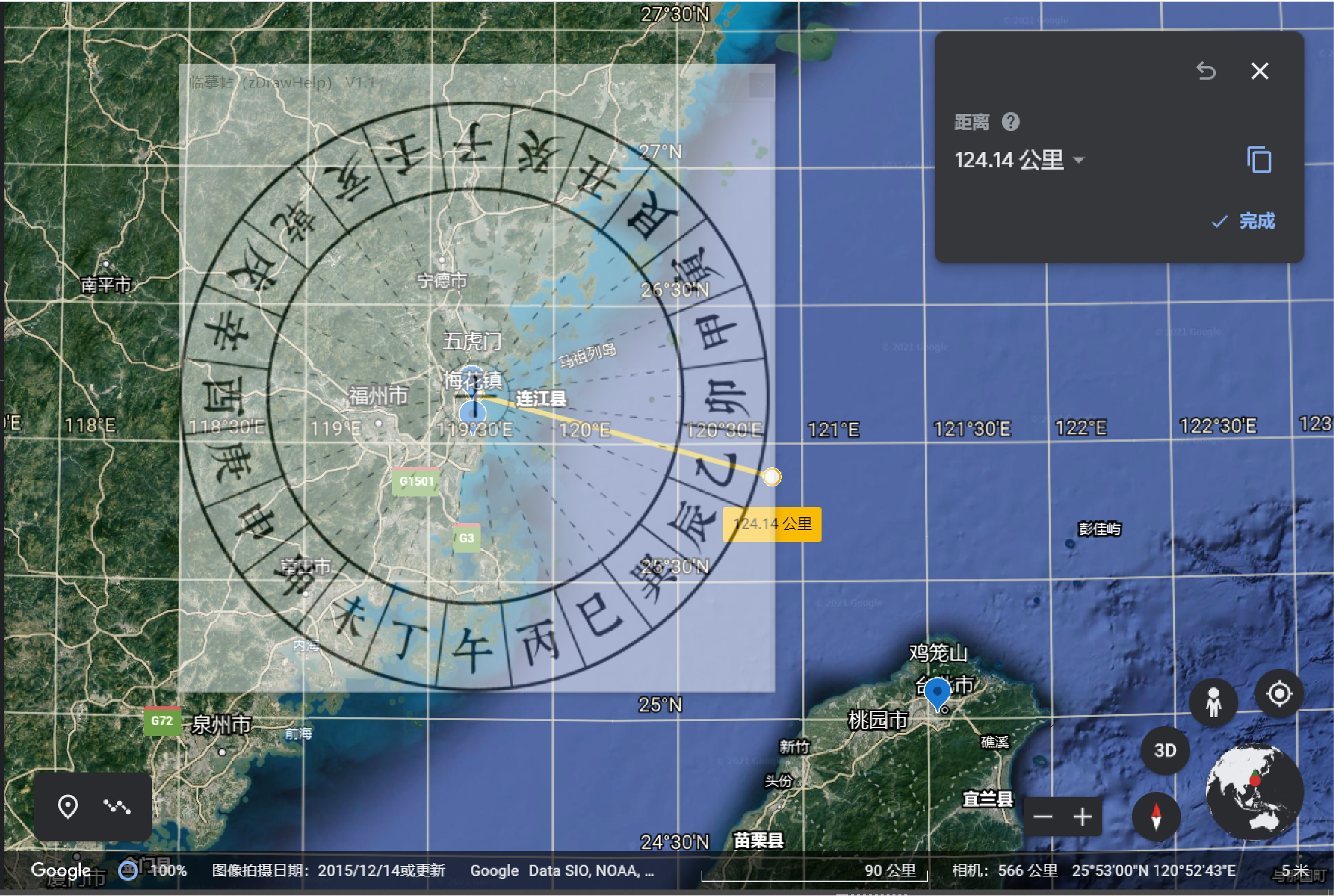Toggle the 3D view button
This screenshot has width=1334, height=896.
pyautogui.click(x=1165, y=750)
